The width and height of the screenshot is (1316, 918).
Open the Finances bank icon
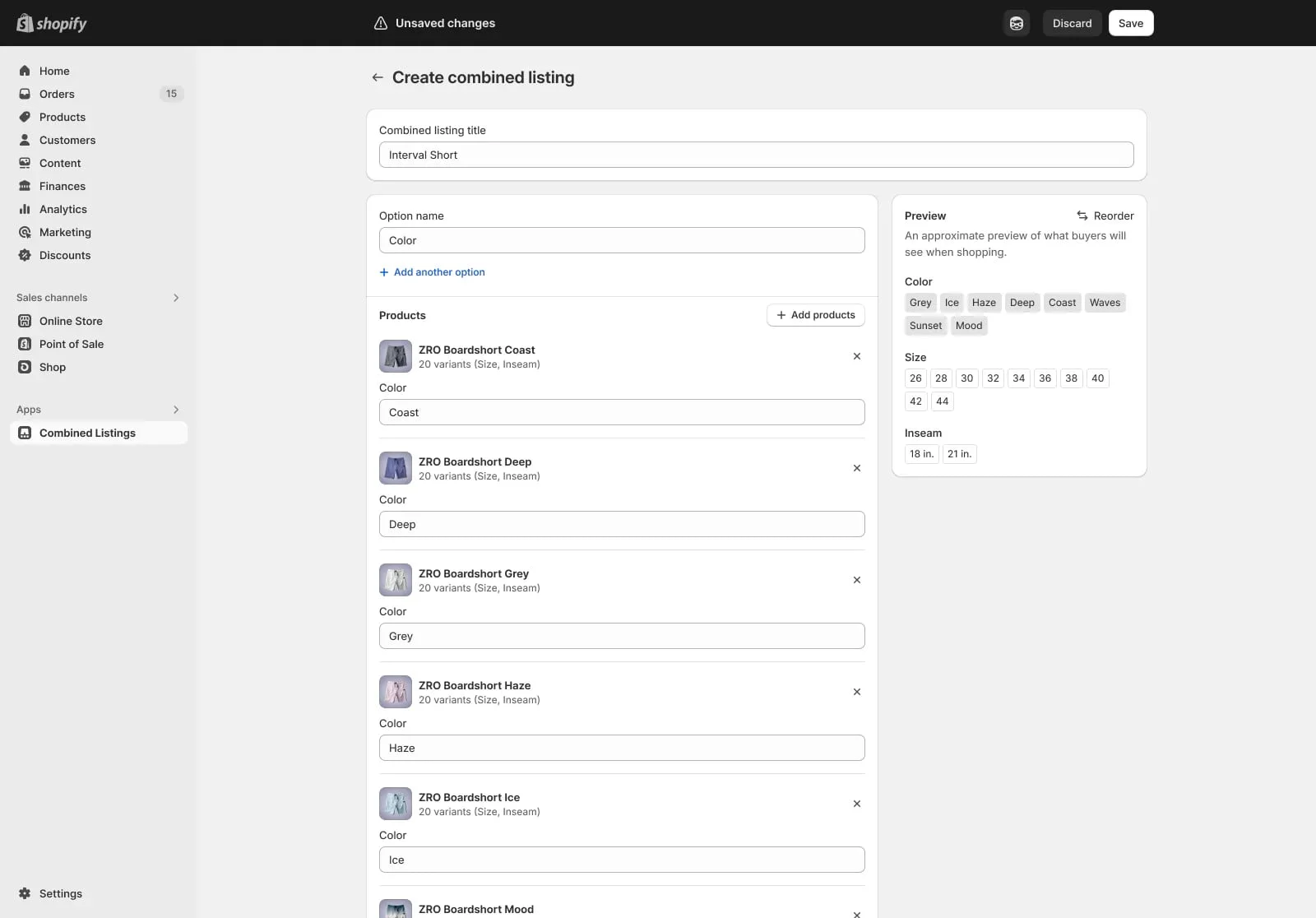[x=25, y=186]
